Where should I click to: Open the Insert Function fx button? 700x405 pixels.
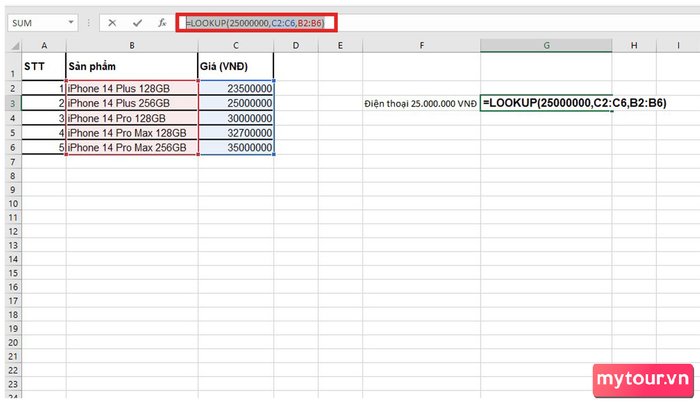[162, 23]
